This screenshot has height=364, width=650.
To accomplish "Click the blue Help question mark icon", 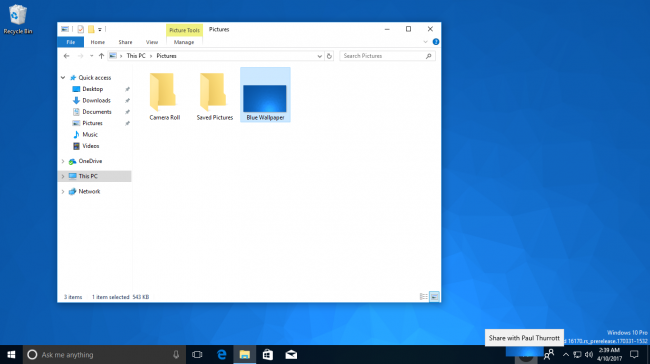I will coord(436,42).
